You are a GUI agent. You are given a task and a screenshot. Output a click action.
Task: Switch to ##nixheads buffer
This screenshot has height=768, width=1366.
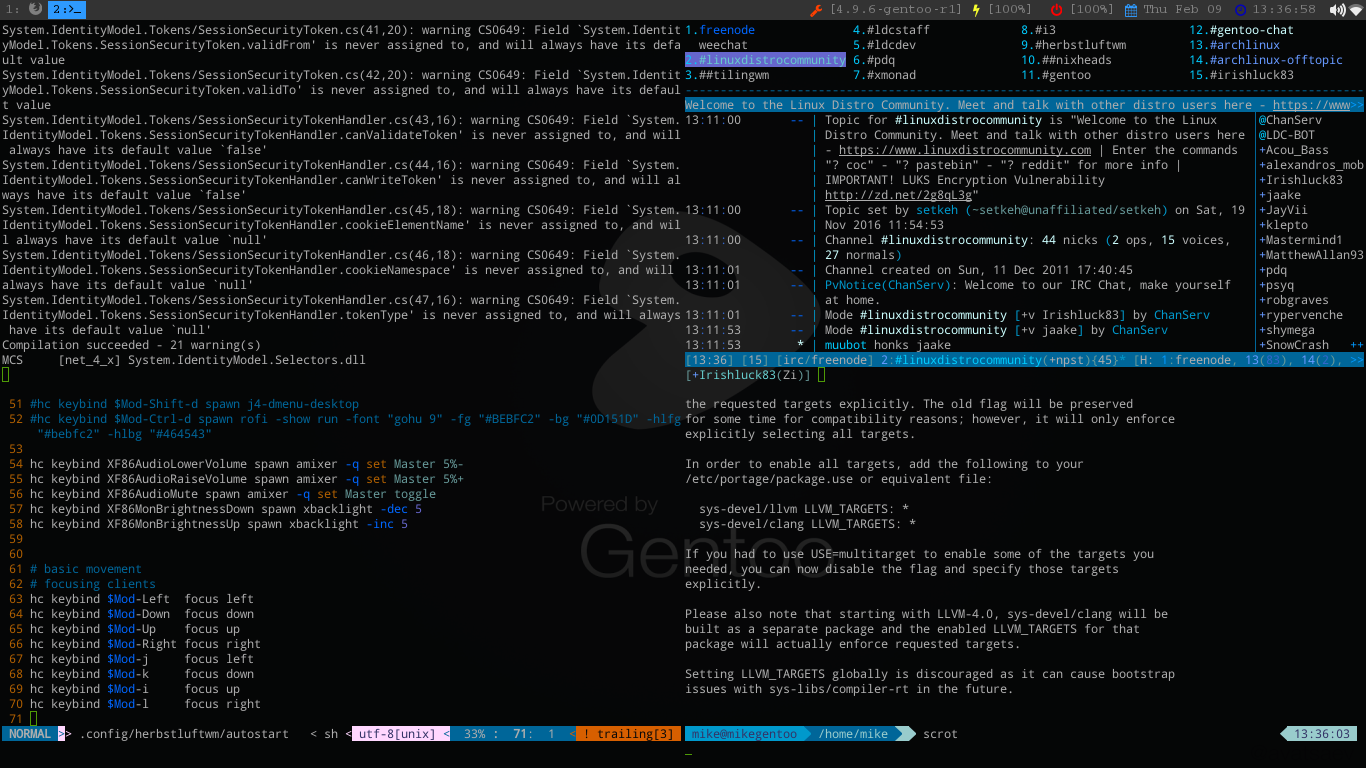click(x=1066, y=60)
